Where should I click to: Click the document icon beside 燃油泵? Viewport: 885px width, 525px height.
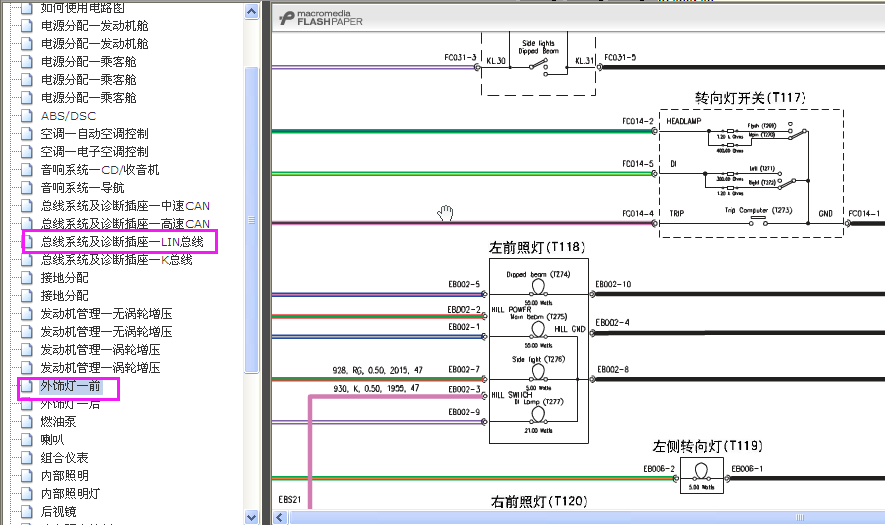27,422
